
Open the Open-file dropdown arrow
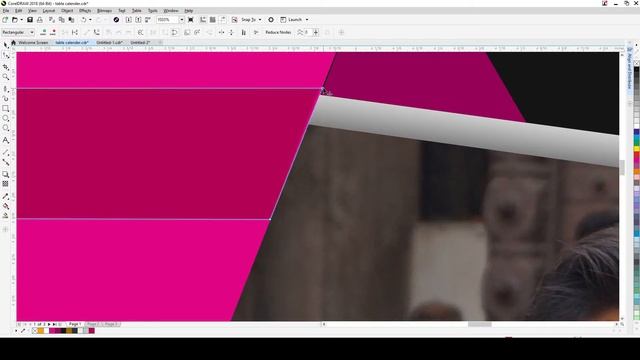tap(21, 20)
